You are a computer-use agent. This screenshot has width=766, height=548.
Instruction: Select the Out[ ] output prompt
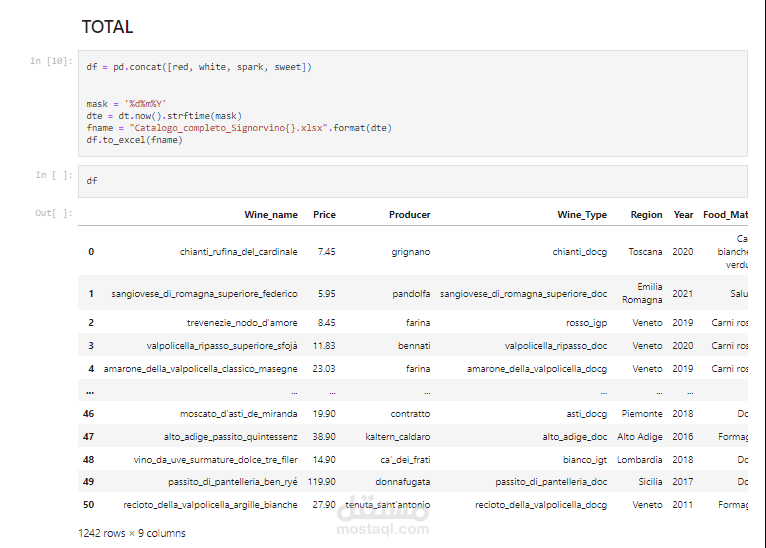point(54,213)
